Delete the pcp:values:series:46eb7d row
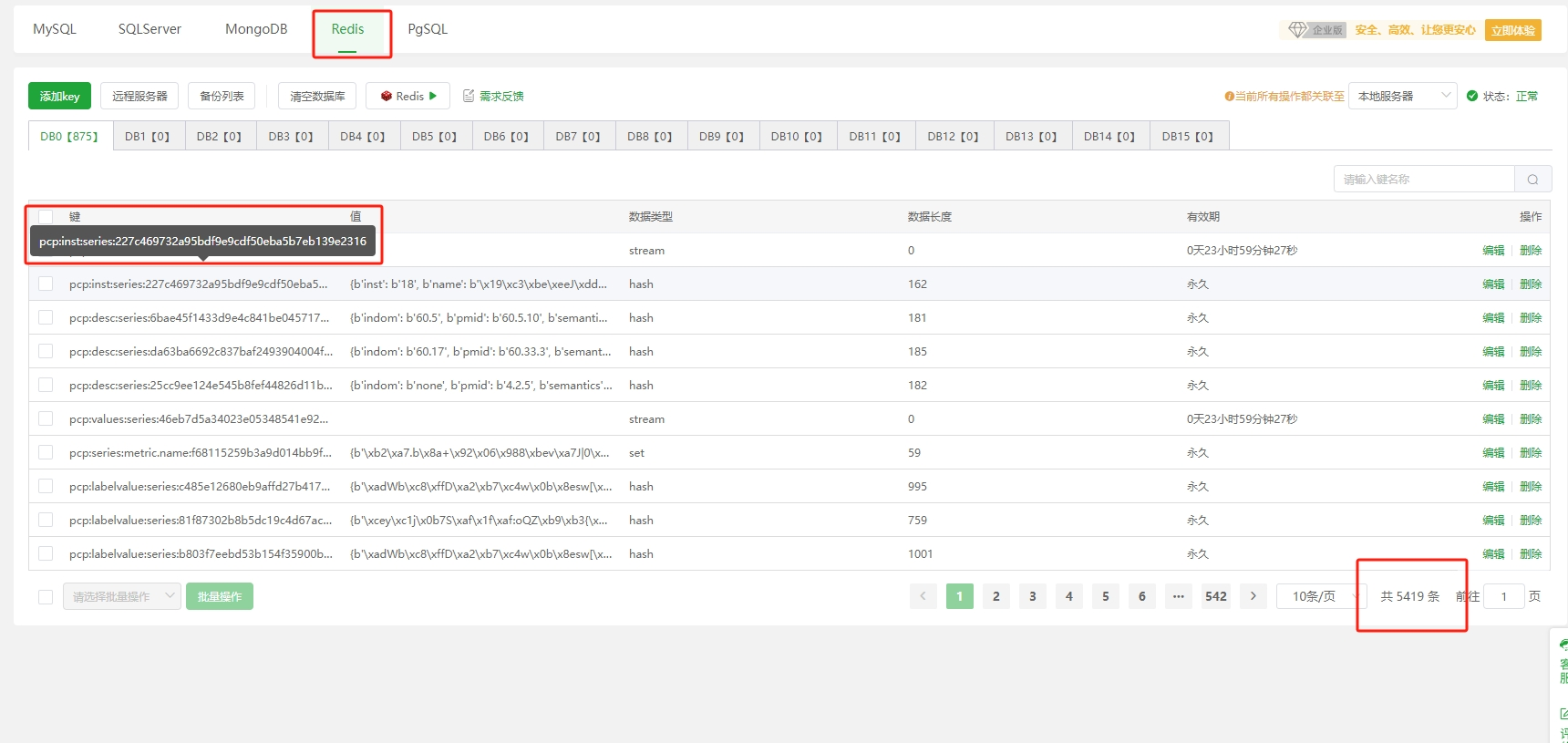The image size is (1568, 743). point(1531,418)
